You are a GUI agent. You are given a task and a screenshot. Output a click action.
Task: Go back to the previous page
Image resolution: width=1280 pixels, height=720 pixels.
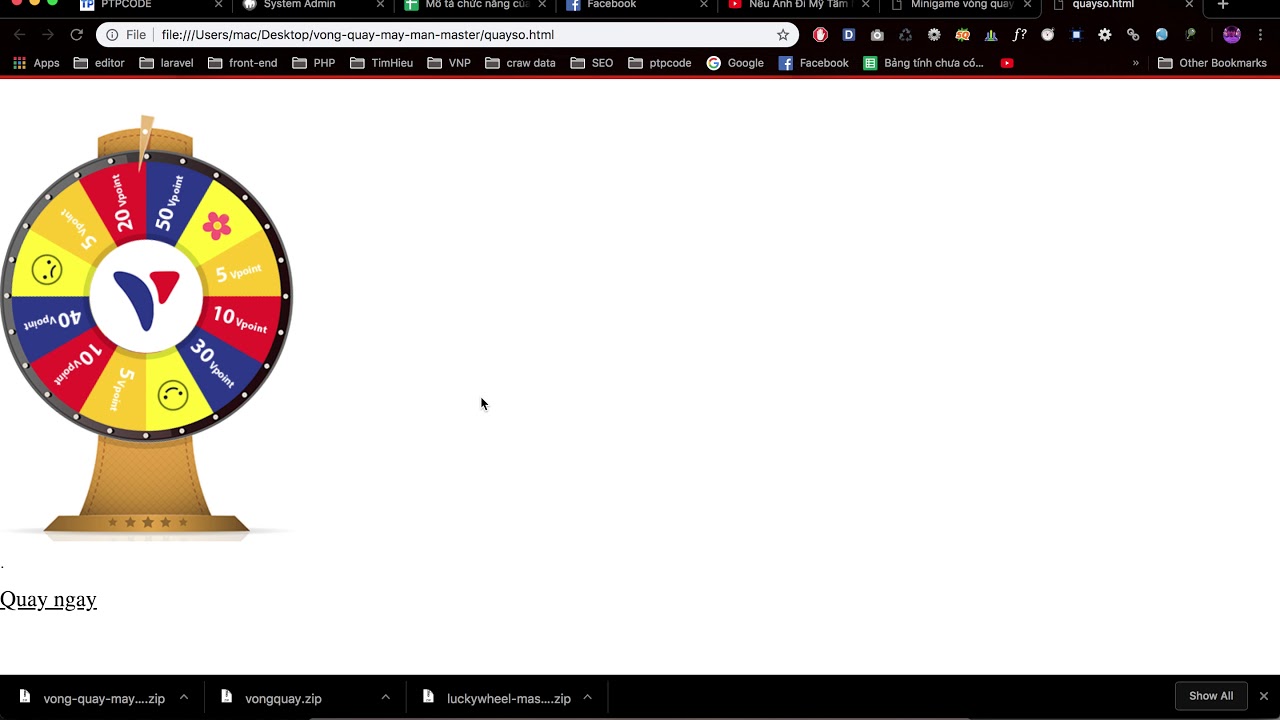[x=19, y=35]
